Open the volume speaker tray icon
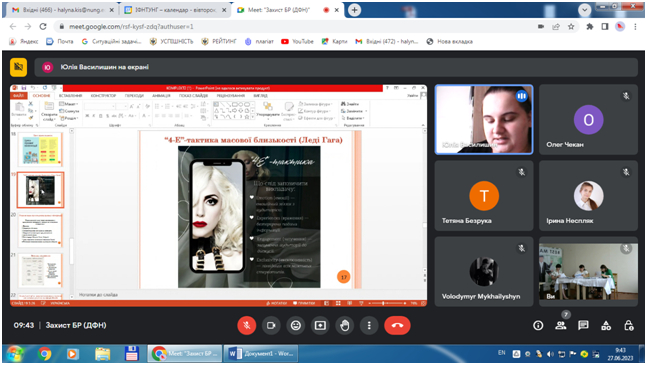The height and width of the screenshot is (365, 647). pyautogui.click(x=550, y=354)
